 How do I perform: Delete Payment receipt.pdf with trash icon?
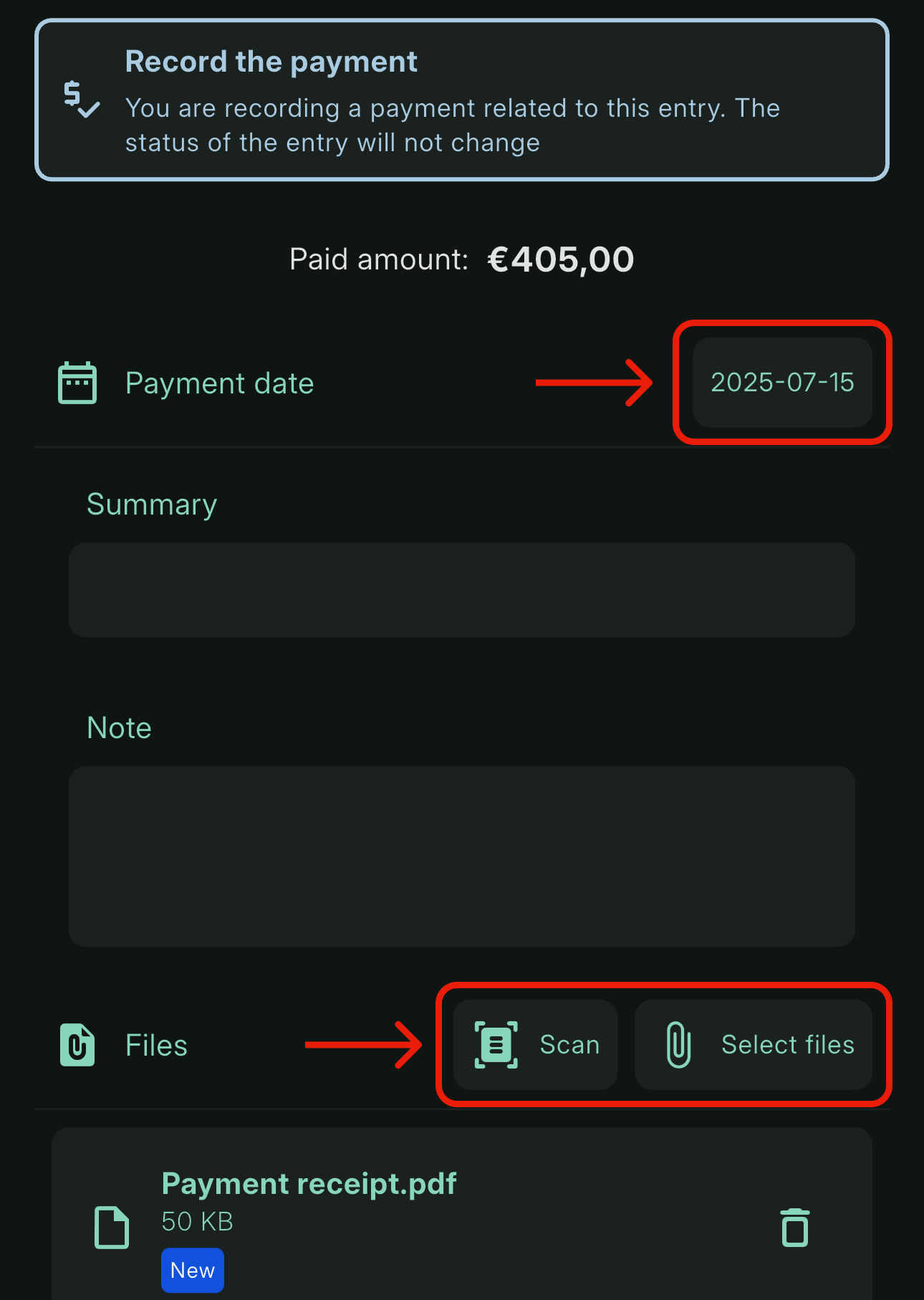[795, 1228]
